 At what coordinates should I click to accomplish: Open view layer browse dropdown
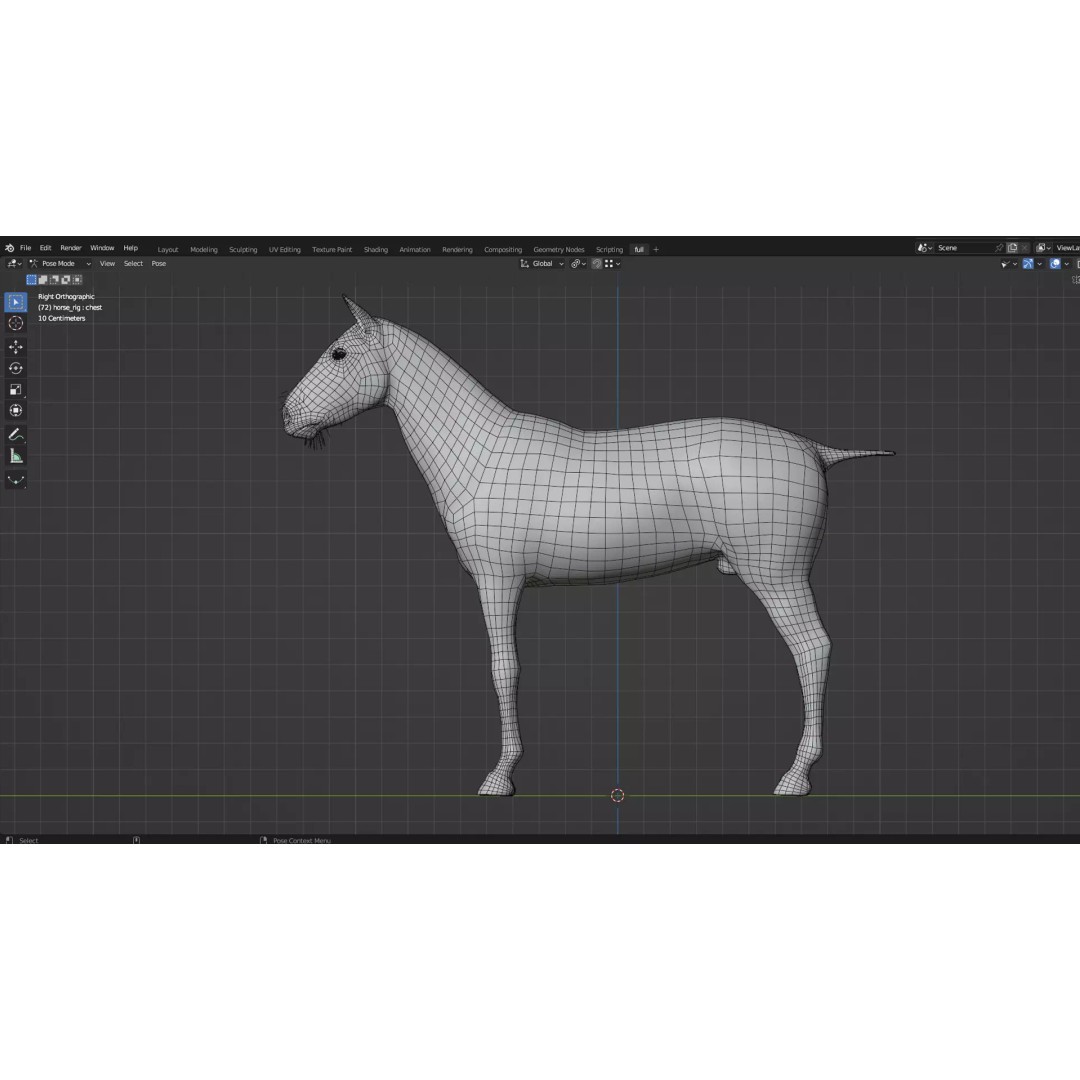click(x=1043, y=248)
